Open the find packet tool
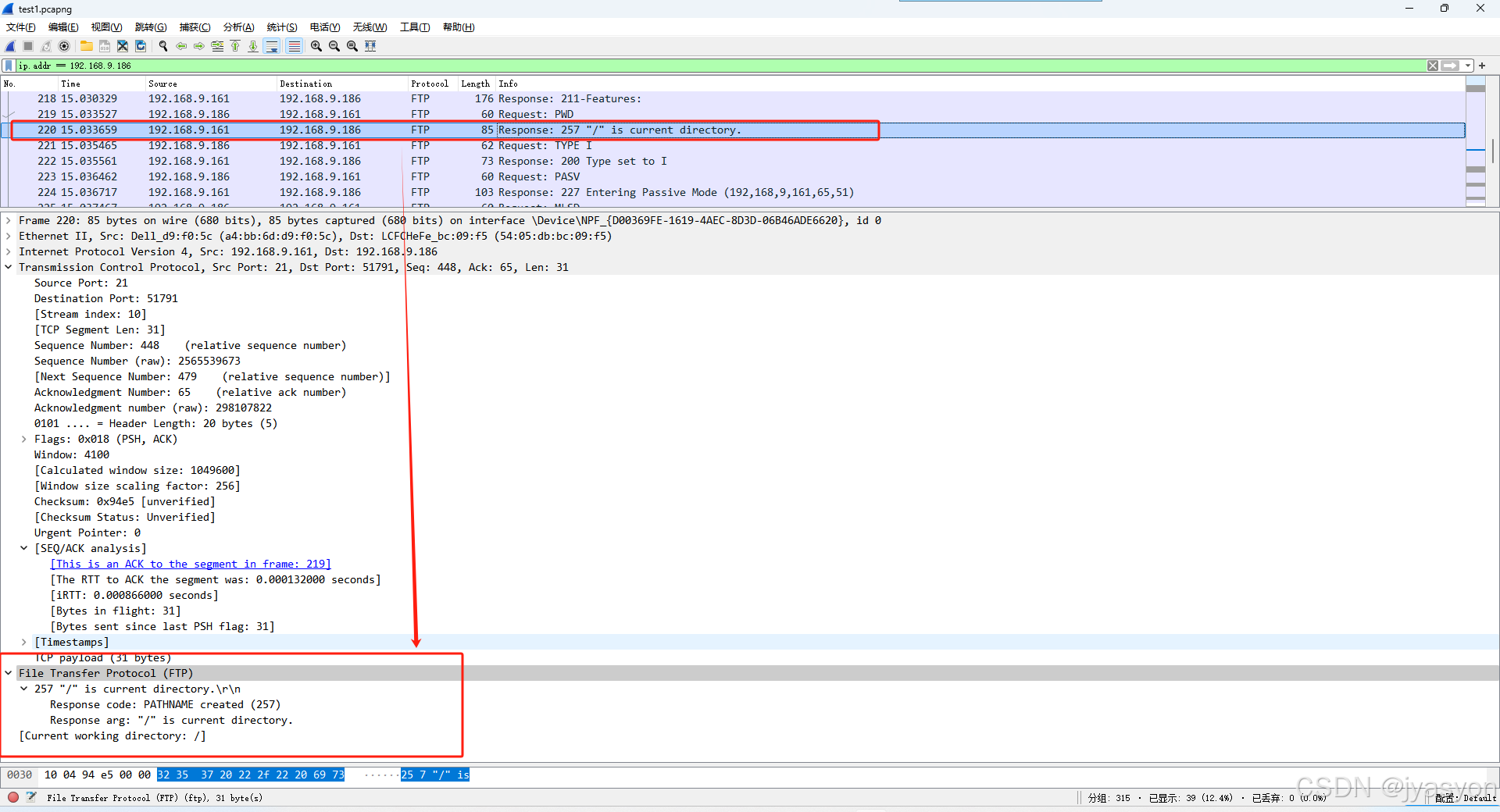The image size is (1500, 812). pos(162,46)
